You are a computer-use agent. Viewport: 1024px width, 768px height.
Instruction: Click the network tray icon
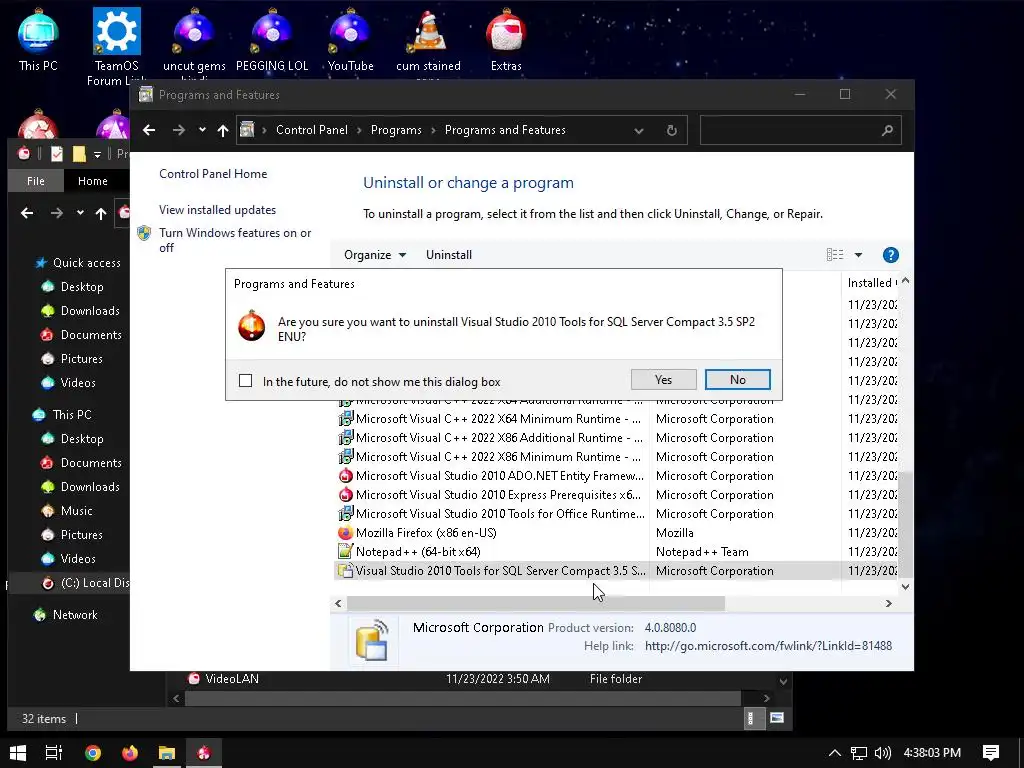(859, 752)
